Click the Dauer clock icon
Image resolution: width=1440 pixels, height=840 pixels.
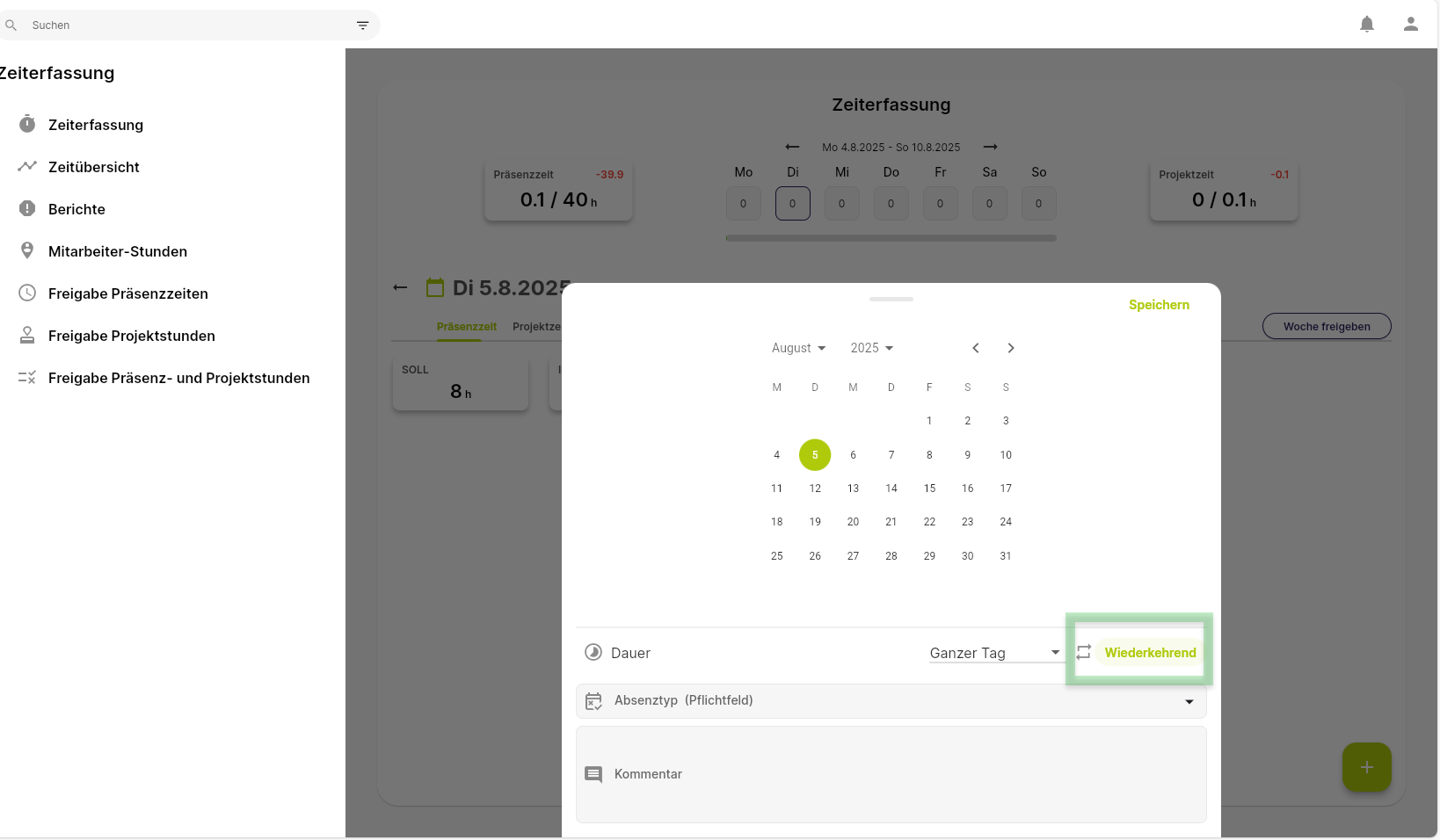[593, 652]
